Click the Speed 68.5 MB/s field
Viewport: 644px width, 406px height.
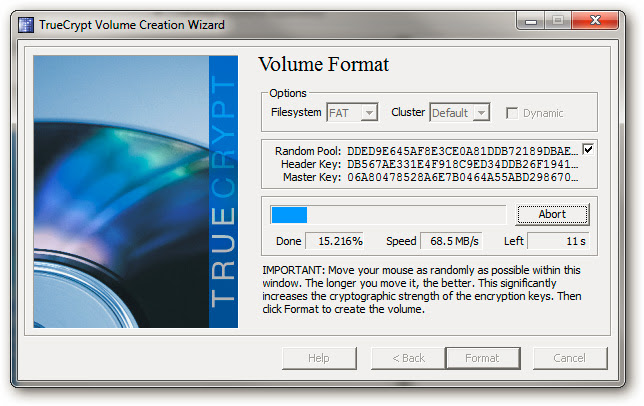(451, 241)
